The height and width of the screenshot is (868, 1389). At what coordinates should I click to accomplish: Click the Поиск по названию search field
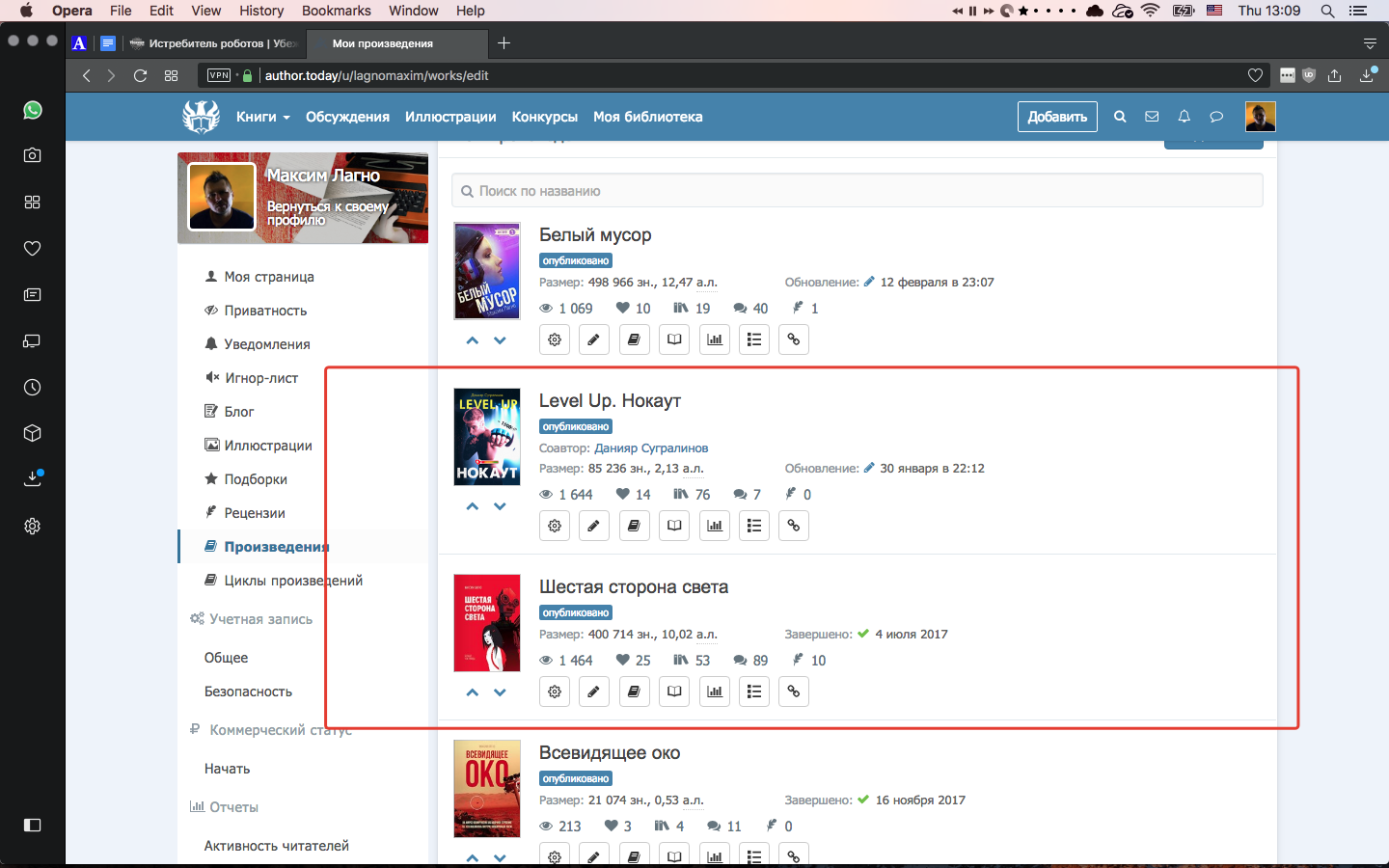pos(857,191)
